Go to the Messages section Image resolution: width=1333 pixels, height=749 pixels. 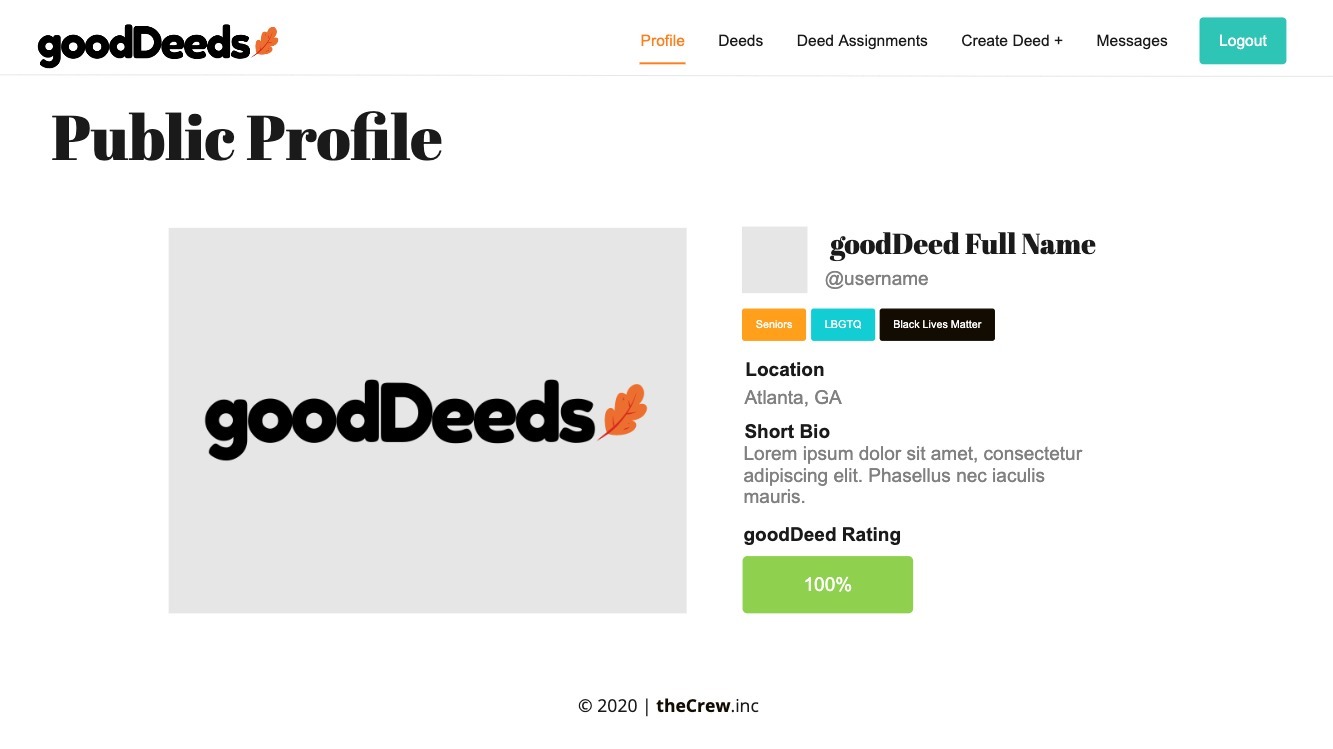[x=1132, y=40]
